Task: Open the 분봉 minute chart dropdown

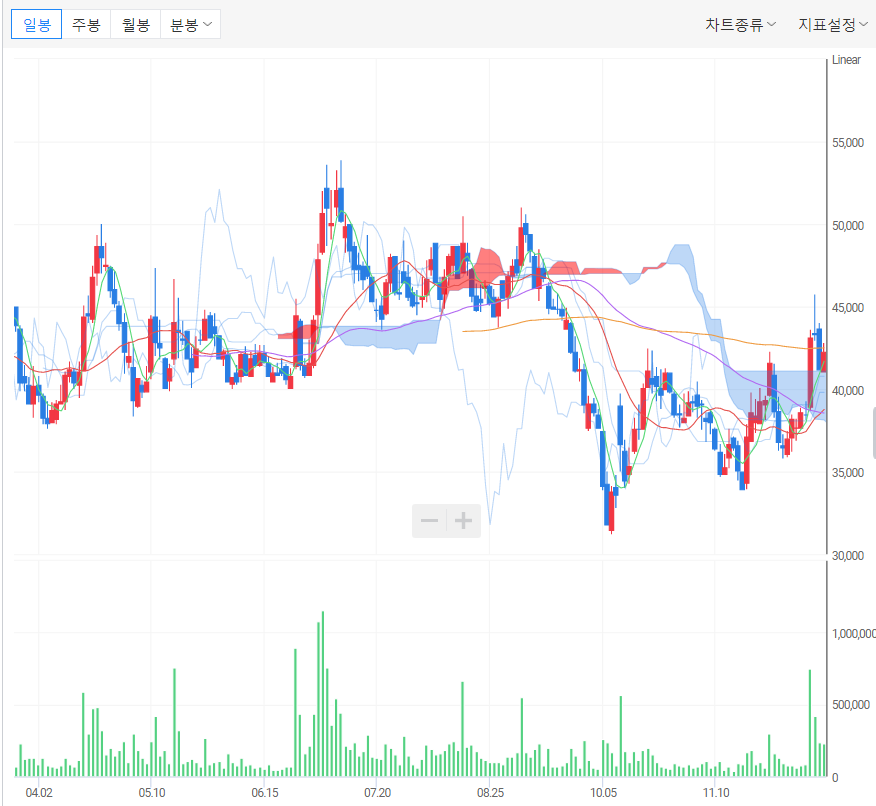Action: pyautogui.click(x=191, y=25)
